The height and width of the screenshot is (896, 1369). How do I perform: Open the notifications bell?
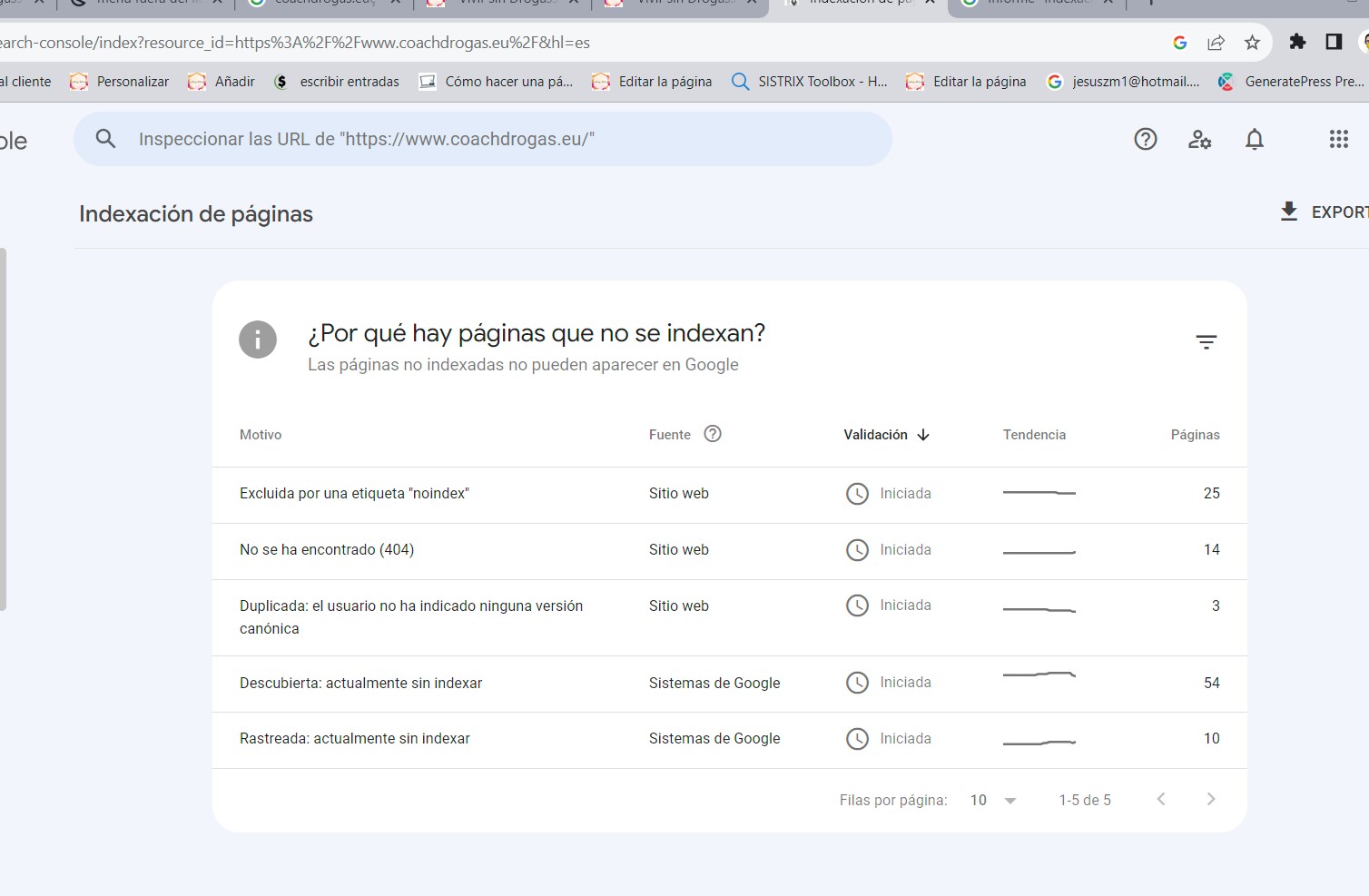click(x=1255, y=139)
